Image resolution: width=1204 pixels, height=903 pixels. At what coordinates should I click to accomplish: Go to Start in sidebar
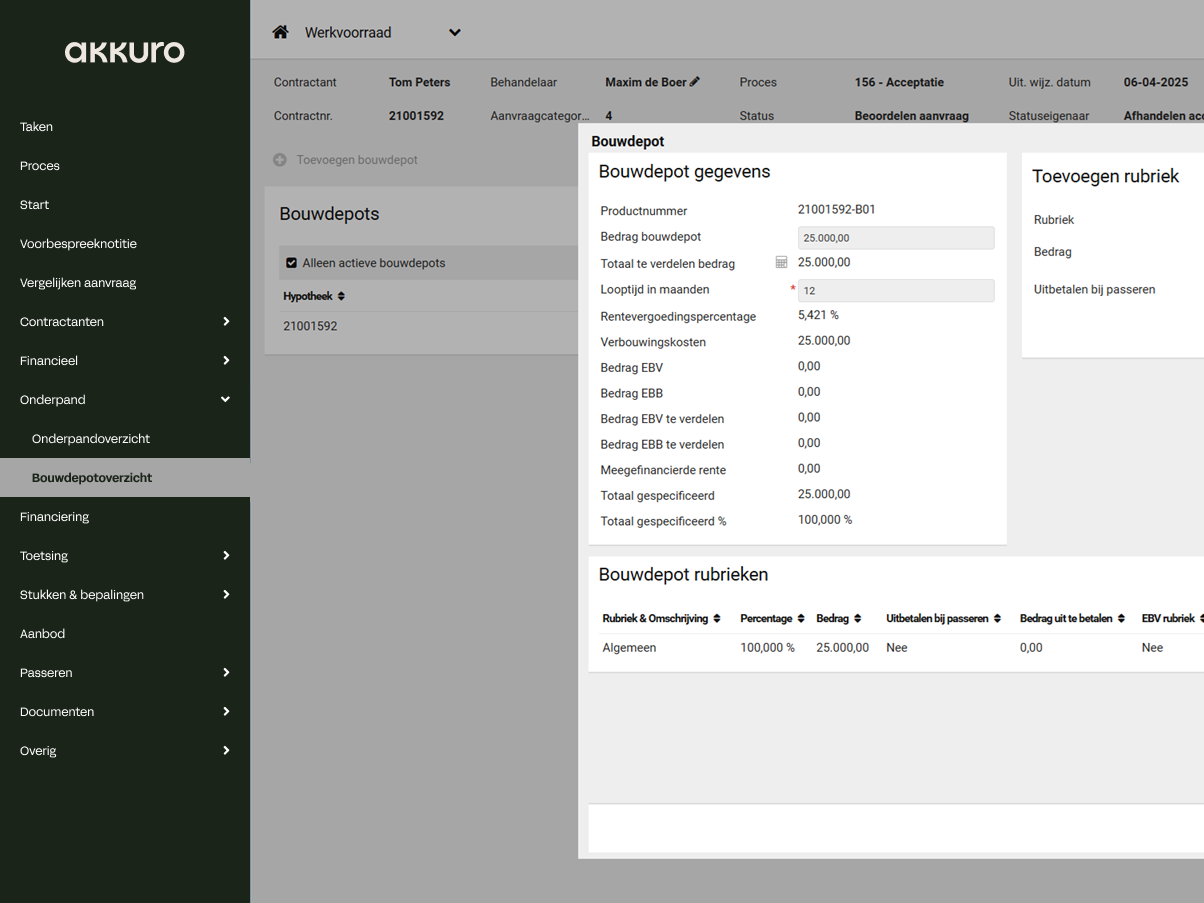point(125,205)
